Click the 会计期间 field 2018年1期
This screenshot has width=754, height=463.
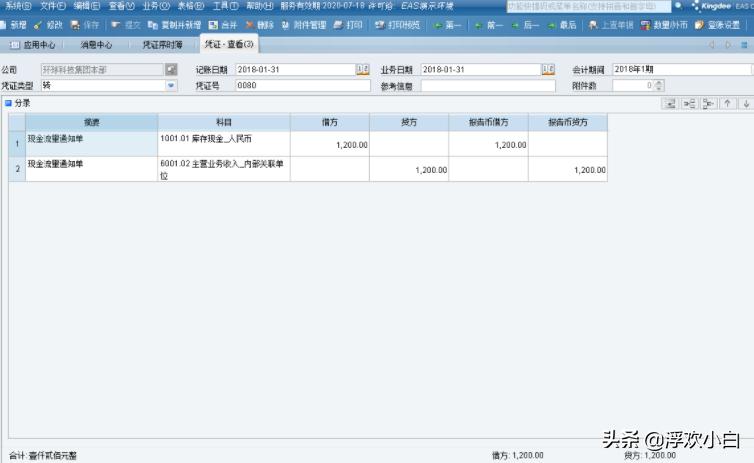[x=682, y=69]
